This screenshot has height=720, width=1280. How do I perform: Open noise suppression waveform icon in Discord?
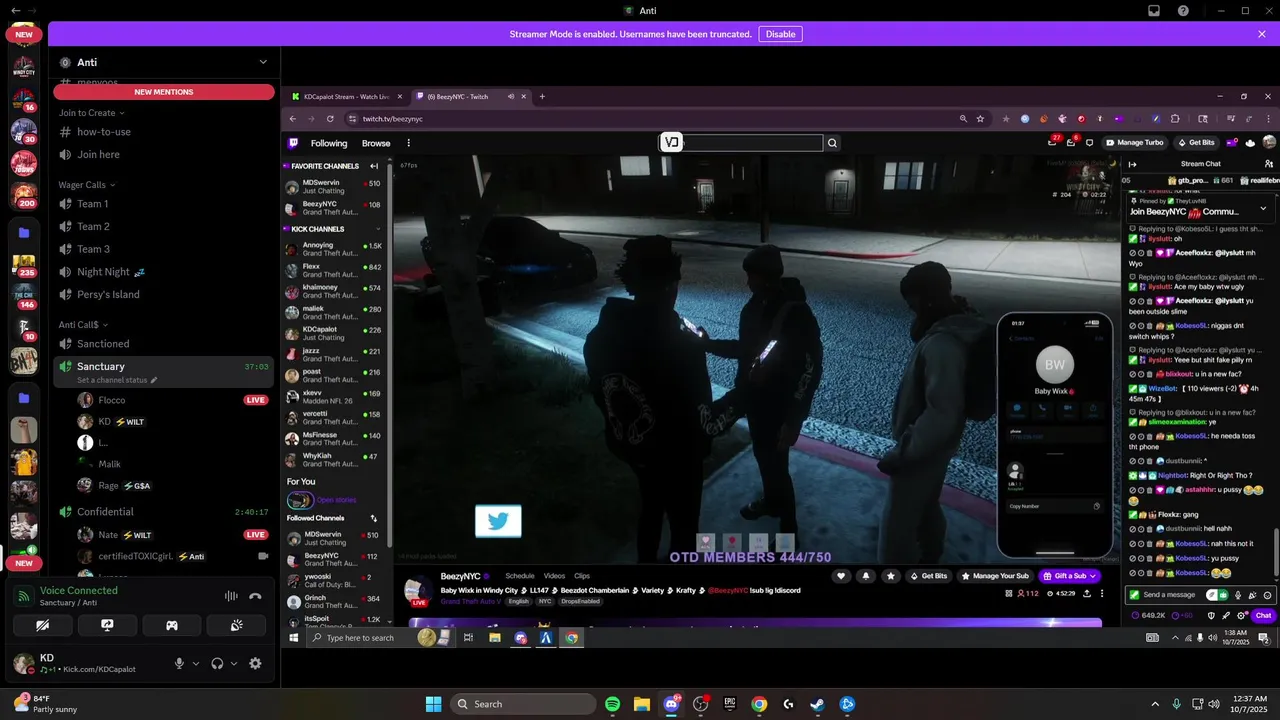click(x=231, y=596)
